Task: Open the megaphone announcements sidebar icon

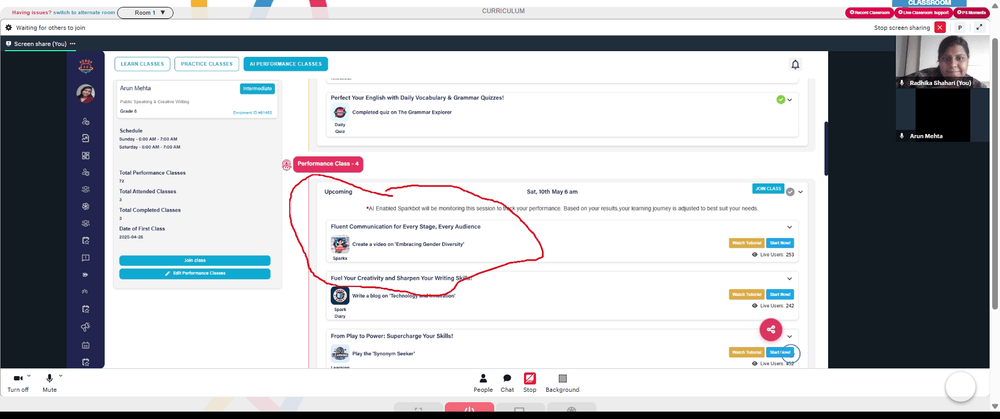Action: 85,327
